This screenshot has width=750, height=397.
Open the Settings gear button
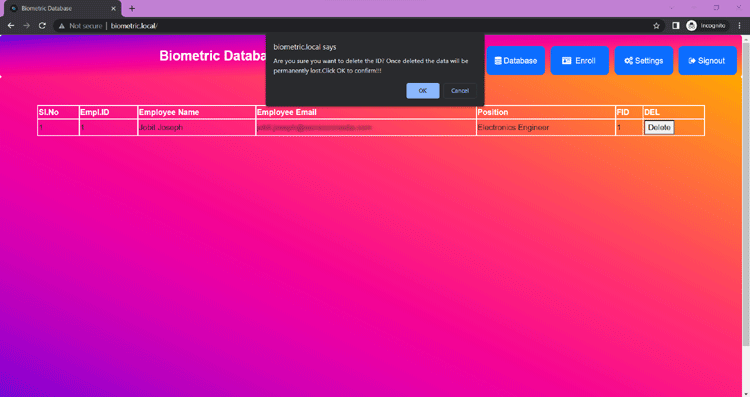point(643,61)
